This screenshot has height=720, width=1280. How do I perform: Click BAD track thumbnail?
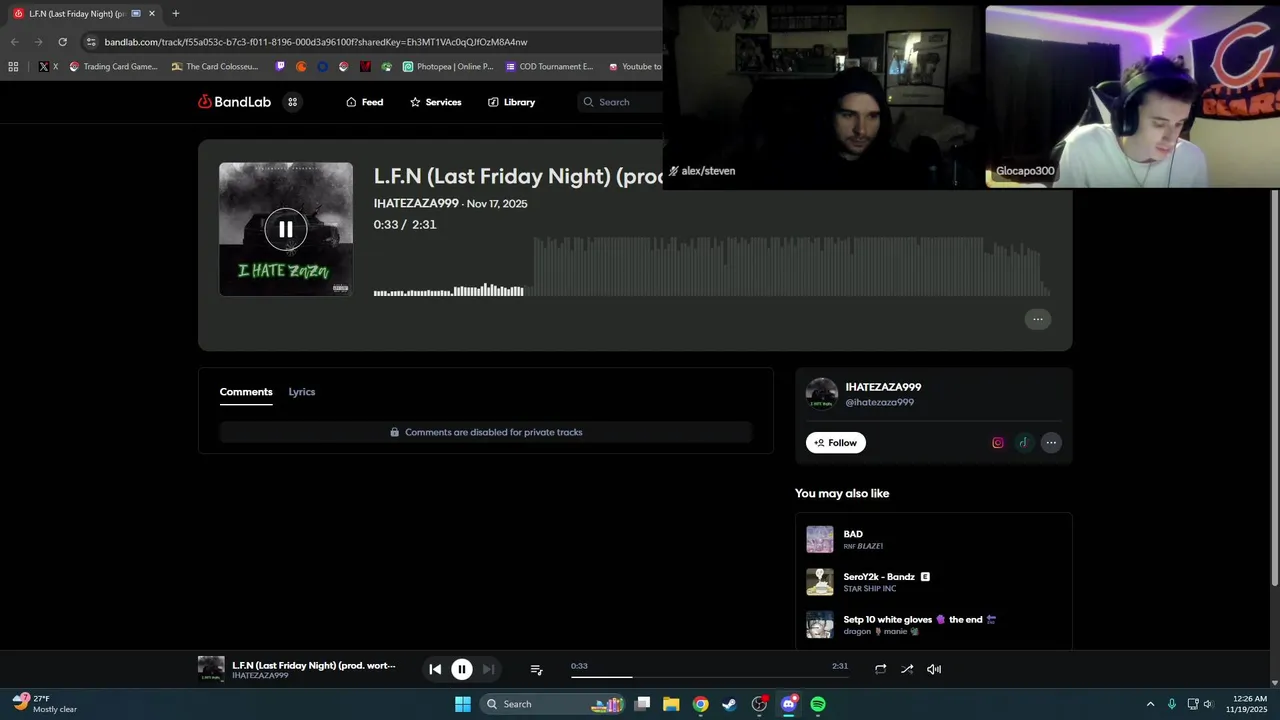coord(820,540)
